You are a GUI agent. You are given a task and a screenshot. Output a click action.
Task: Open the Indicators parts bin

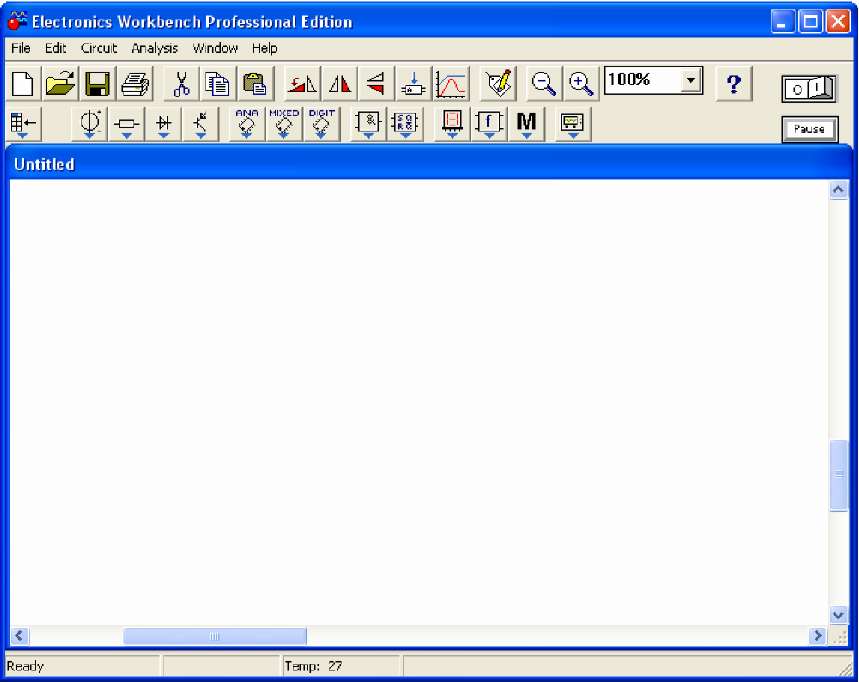tap(452, 124)
